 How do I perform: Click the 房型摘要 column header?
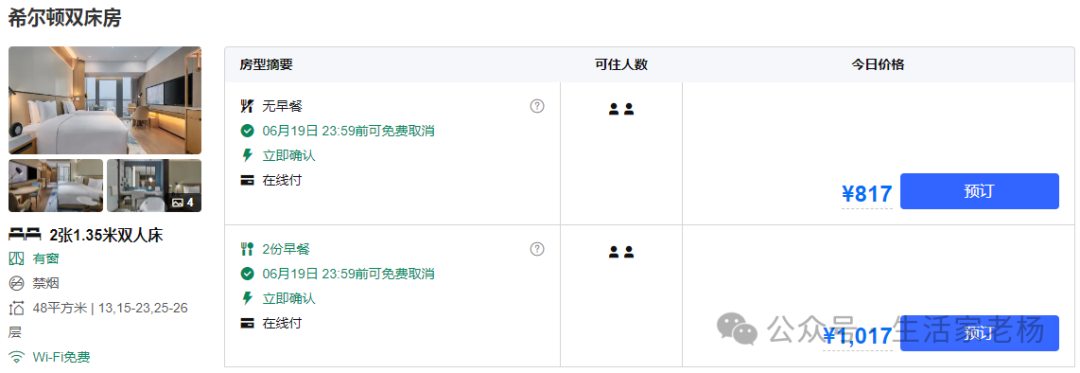pos(267,65)
